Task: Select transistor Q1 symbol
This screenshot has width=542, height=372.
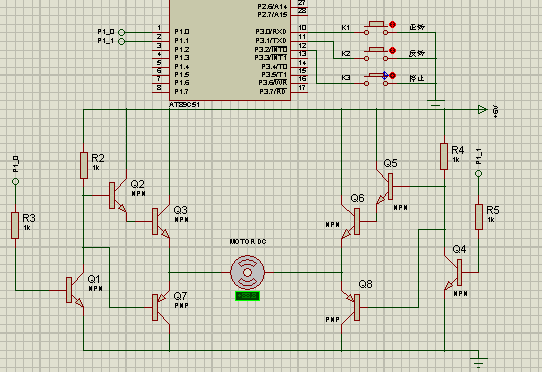Action: tap(74, 290)
